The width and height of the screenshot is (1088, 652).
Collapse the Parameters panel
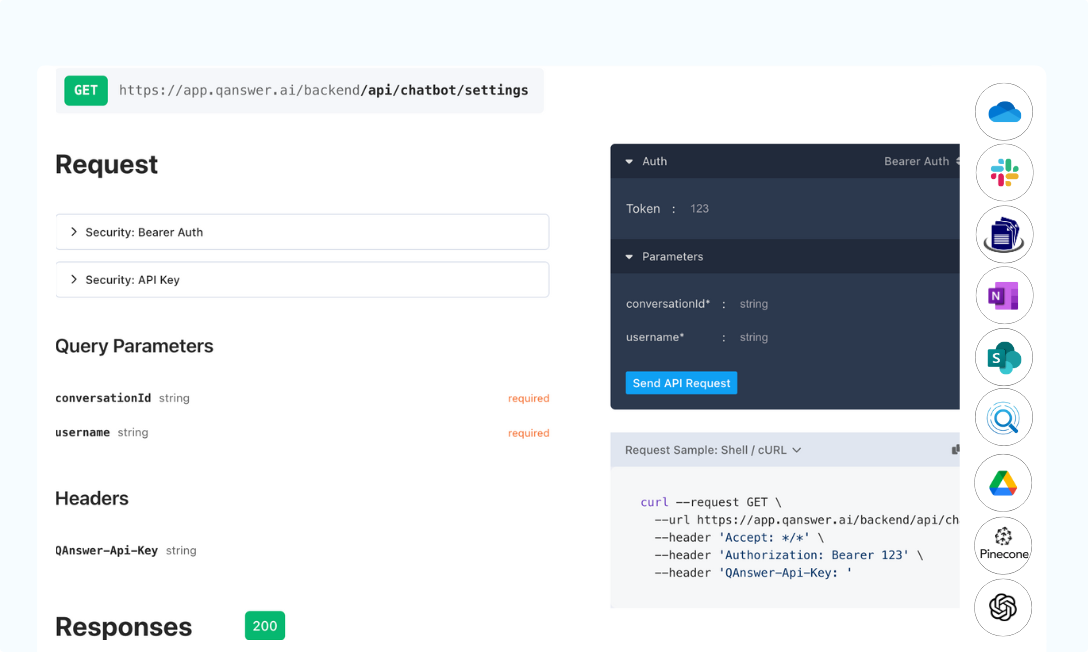pos(628,256)
